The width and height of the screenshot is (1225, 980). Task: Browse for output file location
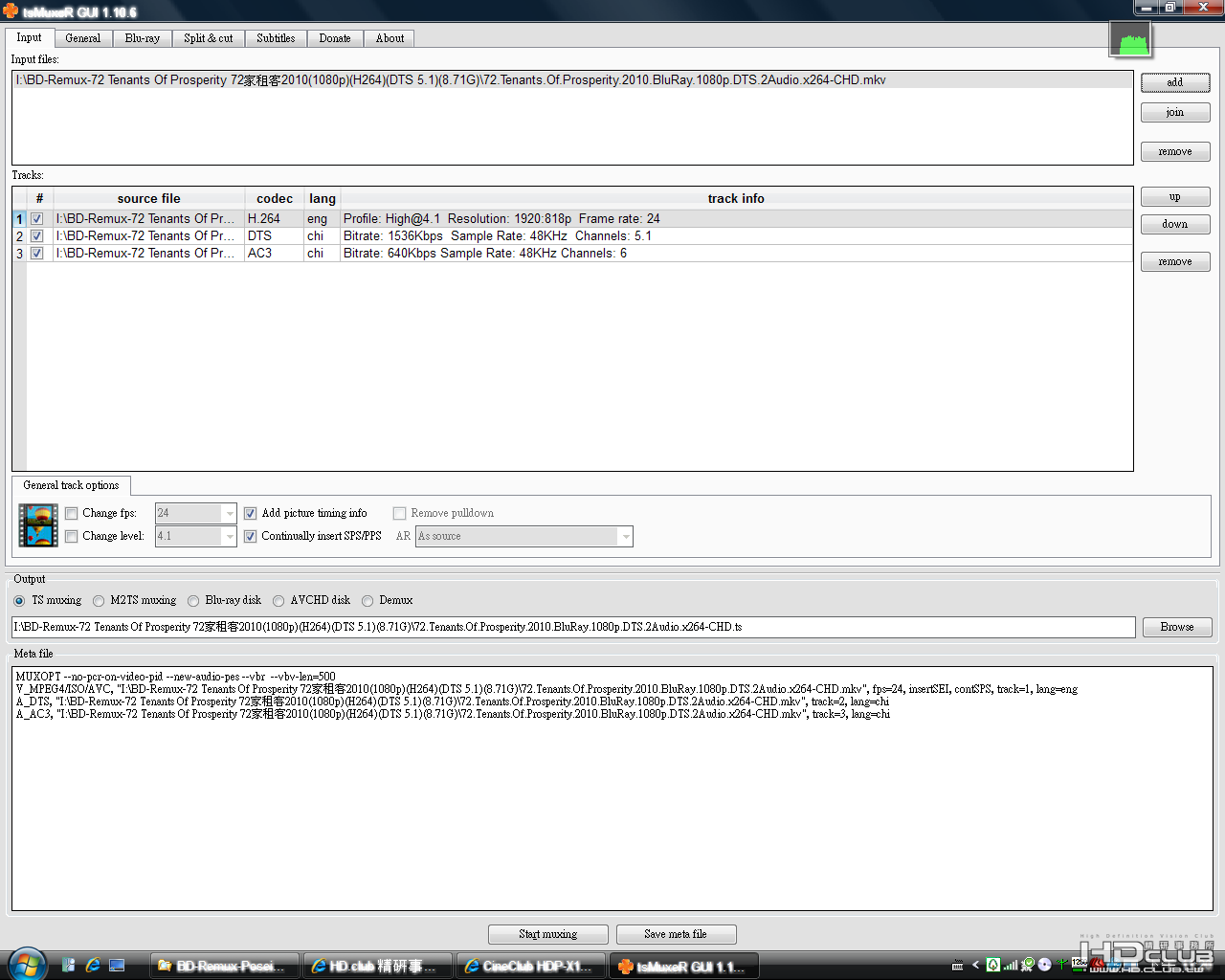(x=1177, y=627)
